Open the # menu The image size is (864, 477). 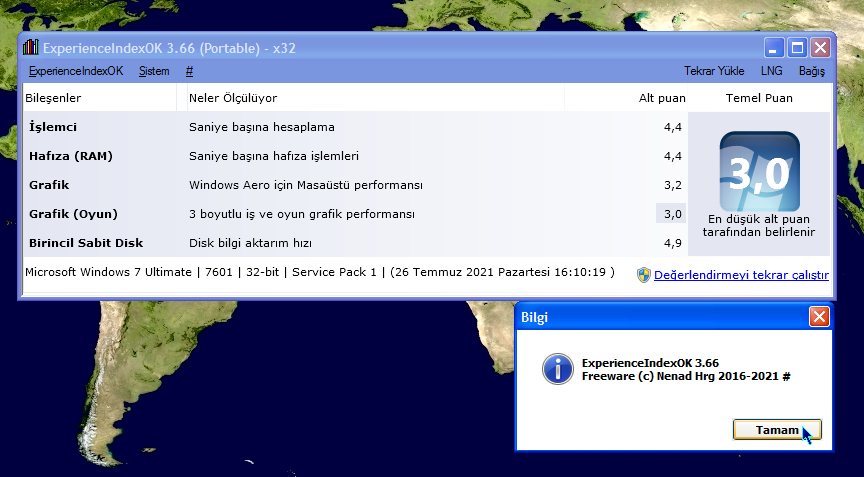[x=189, y=71]
